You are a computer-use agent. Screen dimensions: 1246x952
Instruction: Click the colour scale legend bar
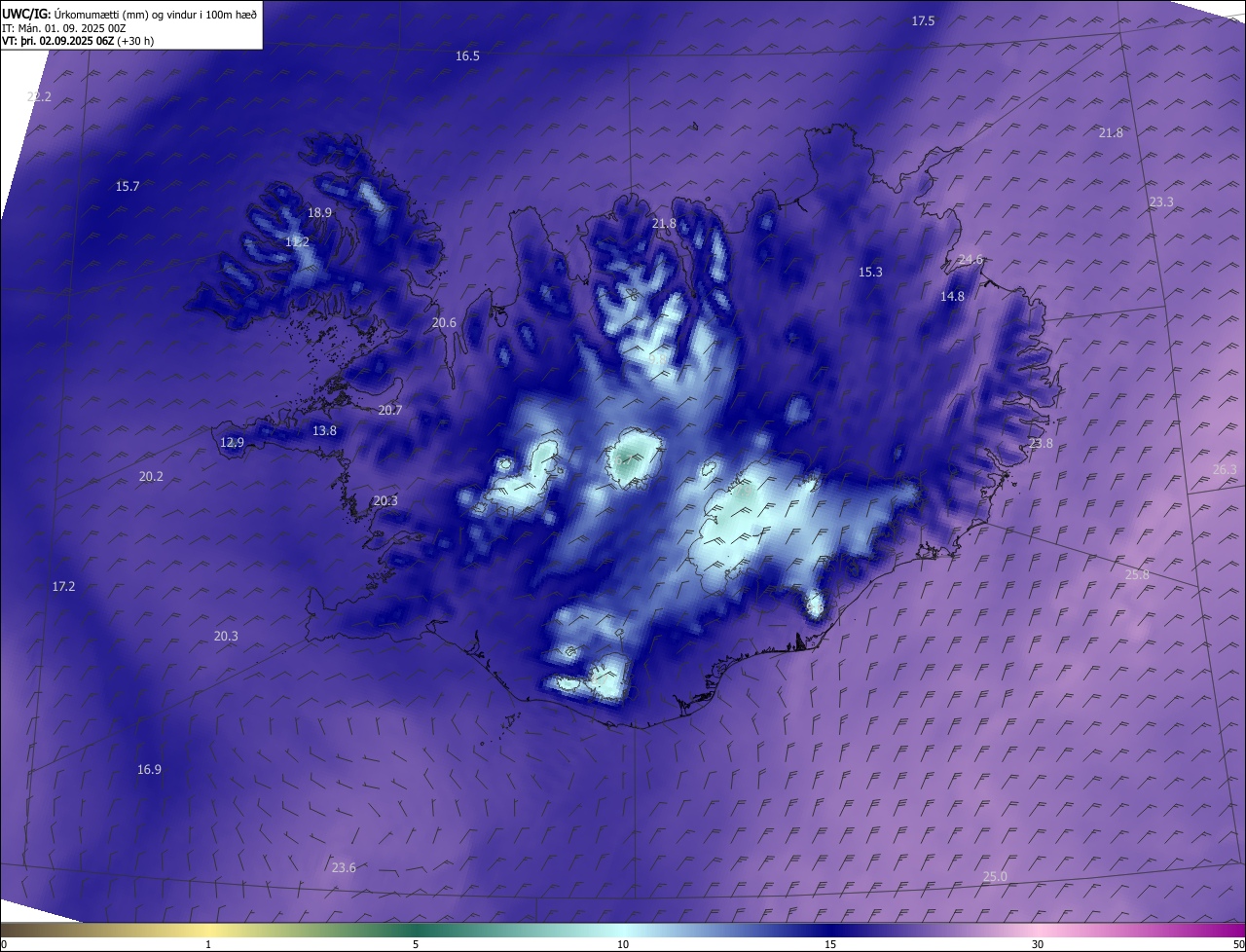point(623,931)
